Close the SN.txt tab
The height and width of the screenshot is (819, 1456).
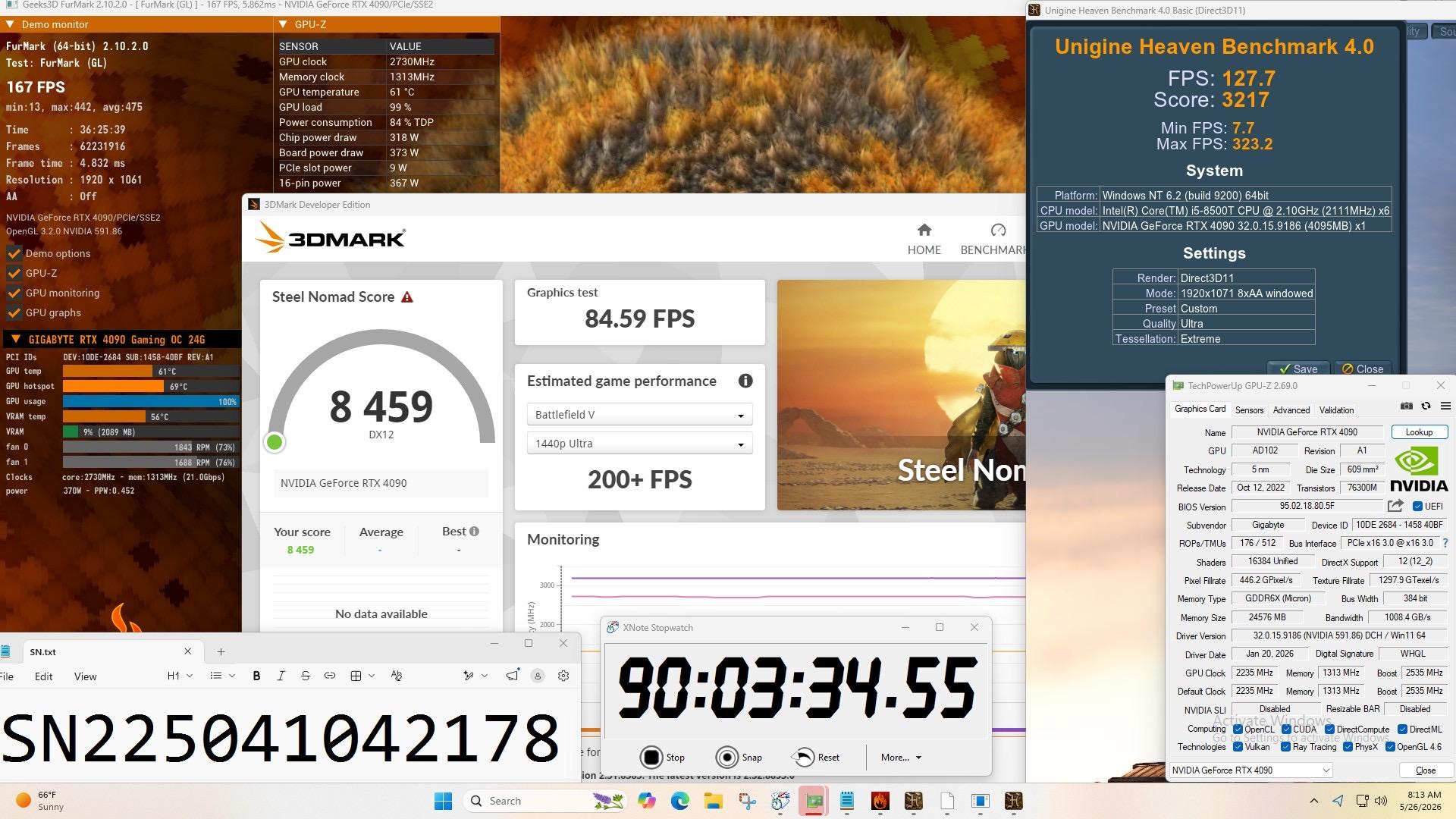click(x=187, y=651)
